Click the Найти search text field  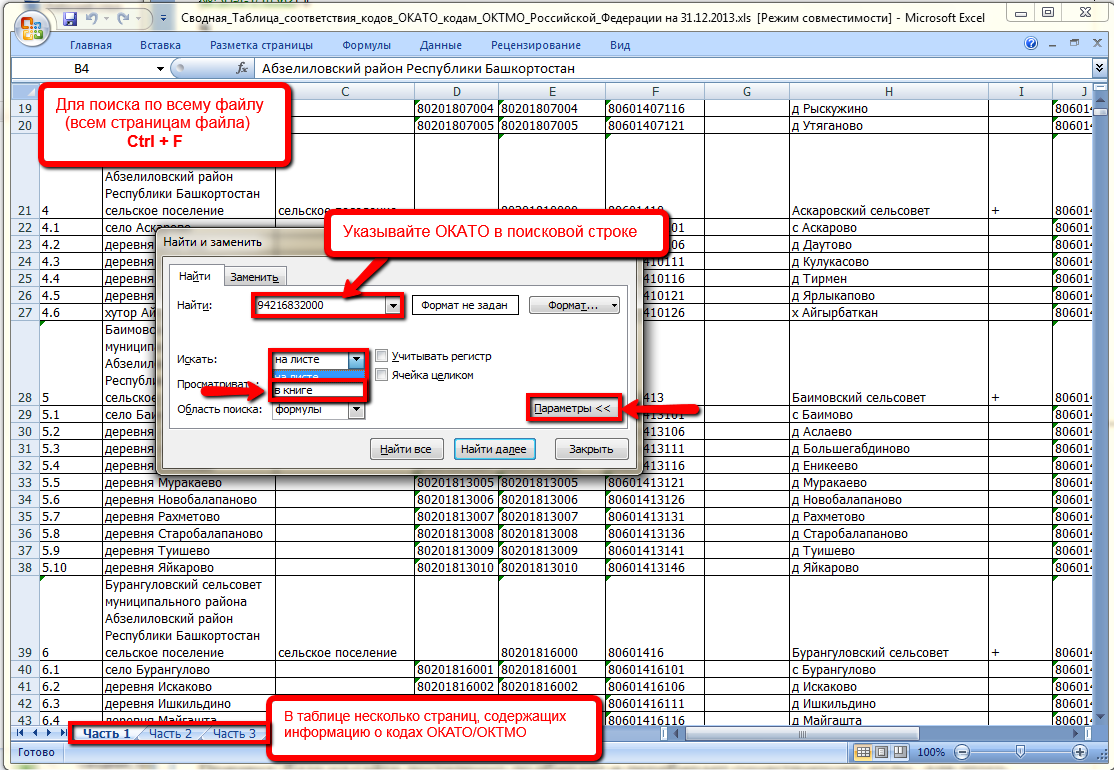tap(318, 305)
